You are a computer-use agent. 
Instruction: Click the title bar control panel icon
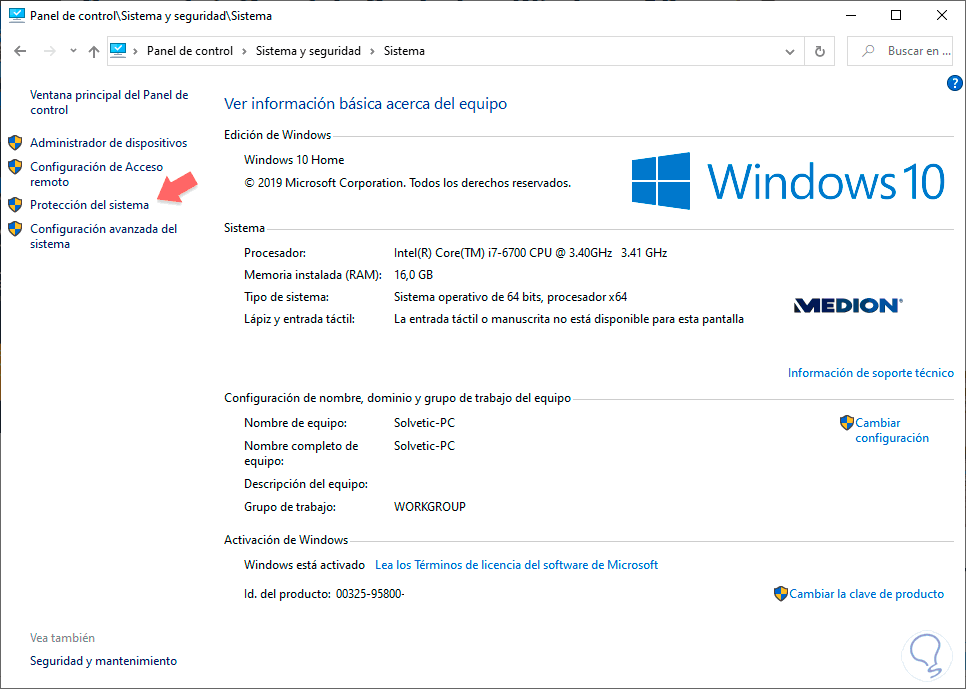[17, 15]
